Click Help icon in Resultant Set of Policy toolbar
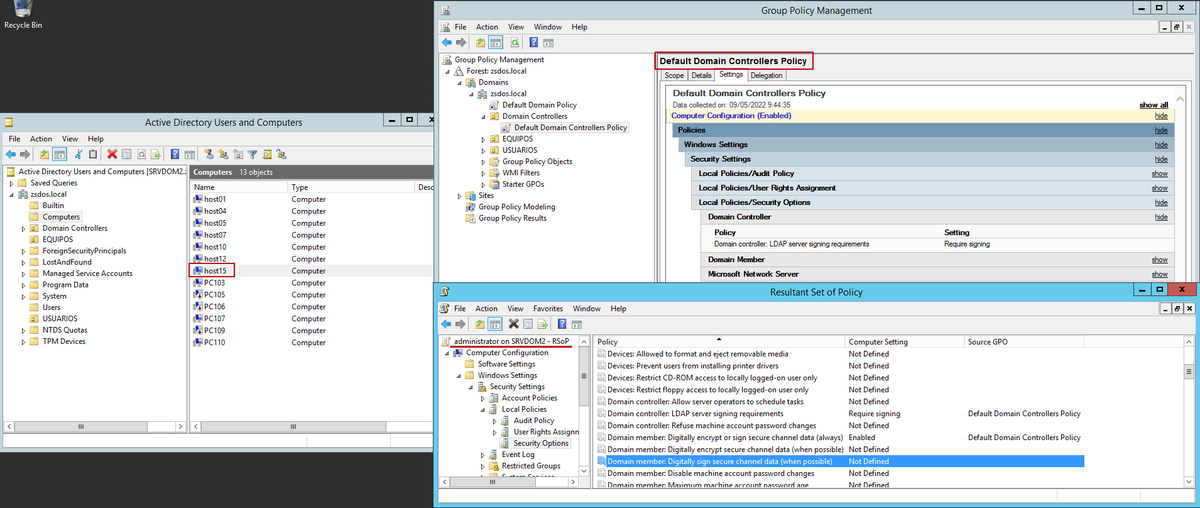The image size is (1200, 508). click(562, 324)
